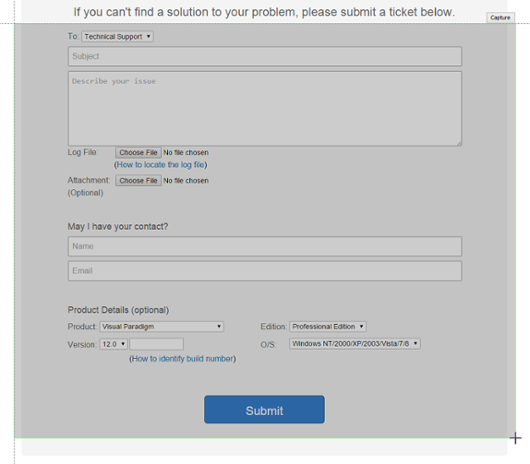Click the Capture button
Image resolution: width=530 pixels, height=464 pixels.
click(x=500, y=18)
